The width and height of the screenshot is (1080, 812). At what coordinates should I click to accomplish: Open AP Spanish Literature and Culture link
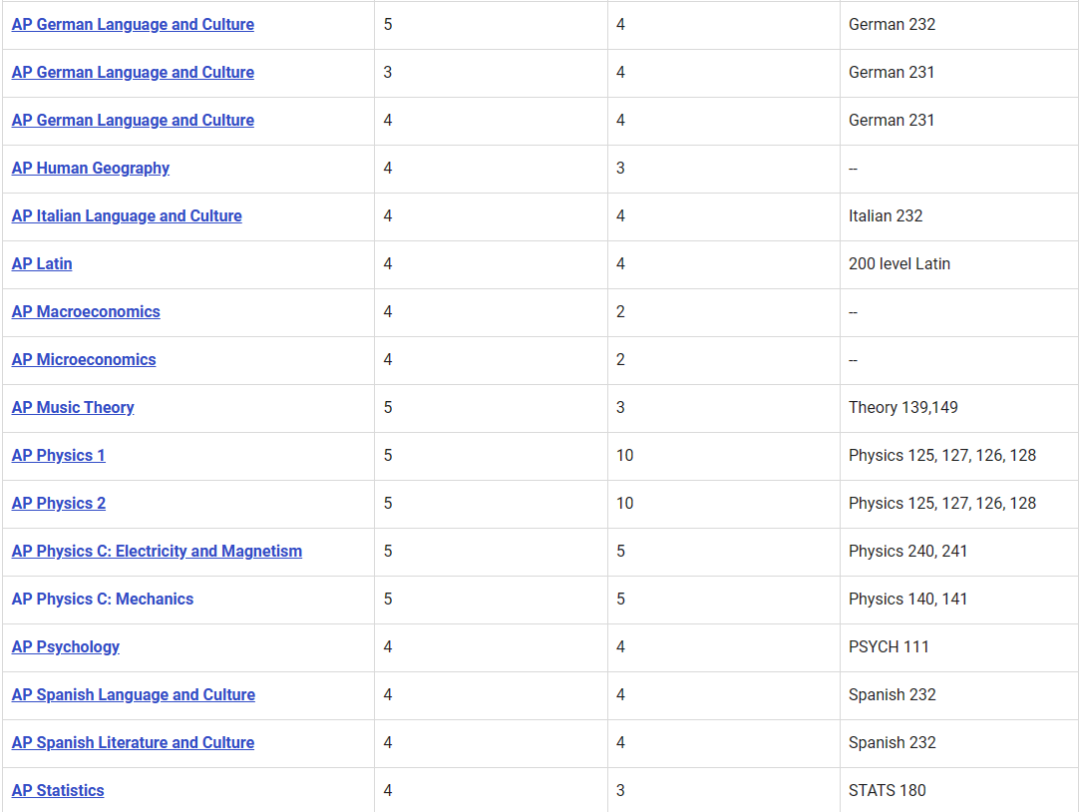coord(133,743)
